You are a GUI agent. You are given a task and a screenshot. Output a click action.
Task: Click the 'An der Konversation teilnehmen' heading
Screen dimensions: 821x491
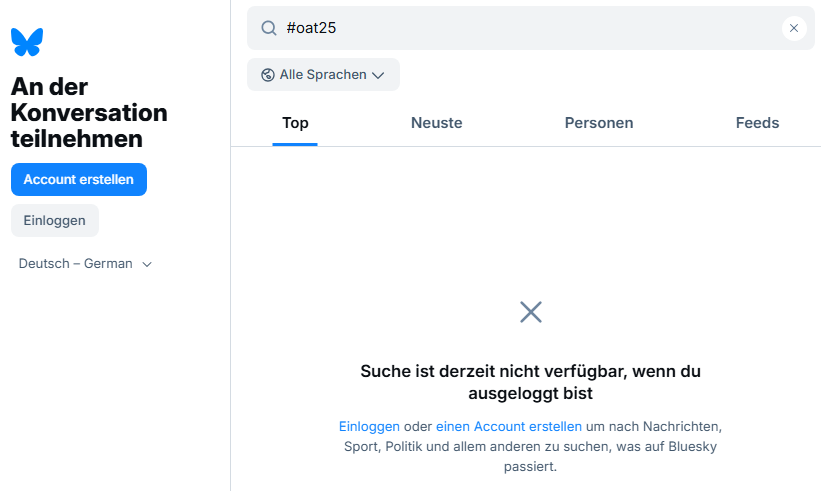89,112
